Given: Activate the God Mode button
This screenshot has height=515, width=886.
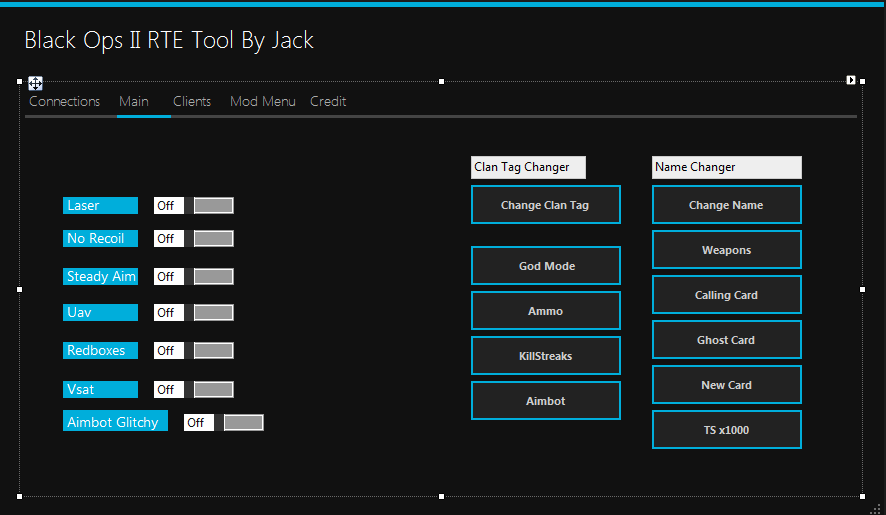Looking at the screenshot, I should click(546, 266).
